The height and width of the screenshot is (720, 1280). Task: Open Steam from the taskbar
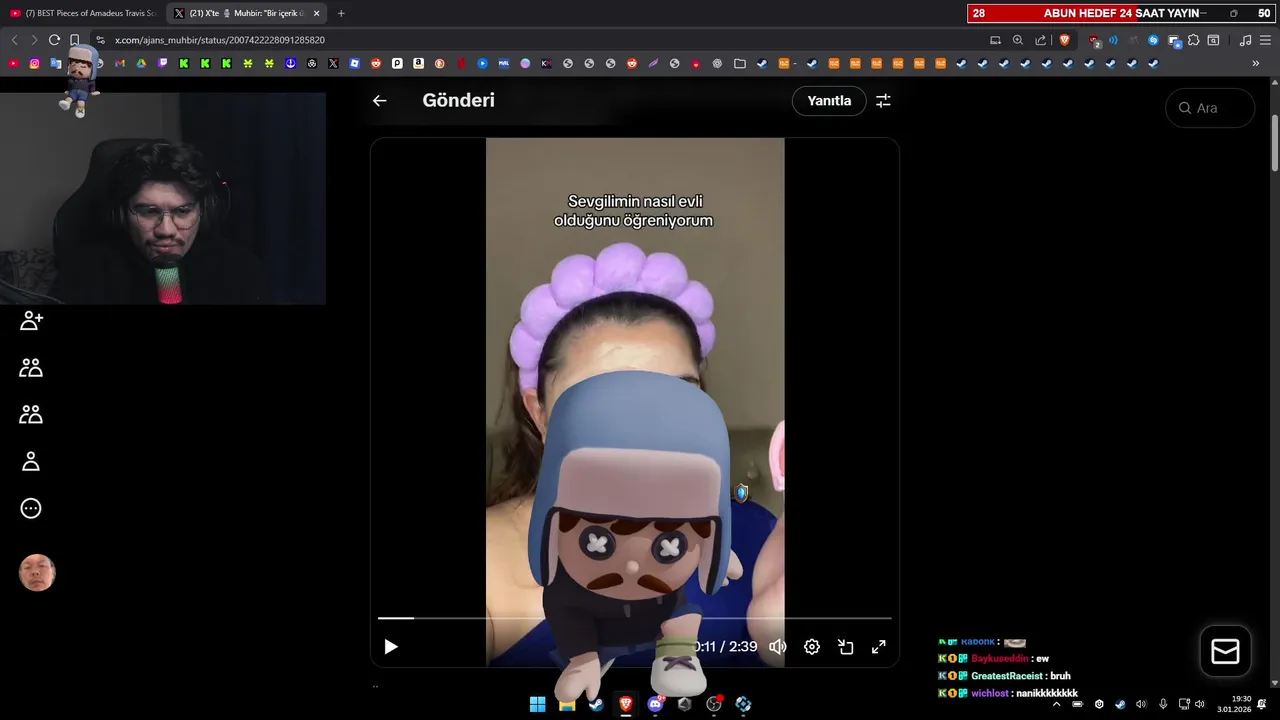596,704
